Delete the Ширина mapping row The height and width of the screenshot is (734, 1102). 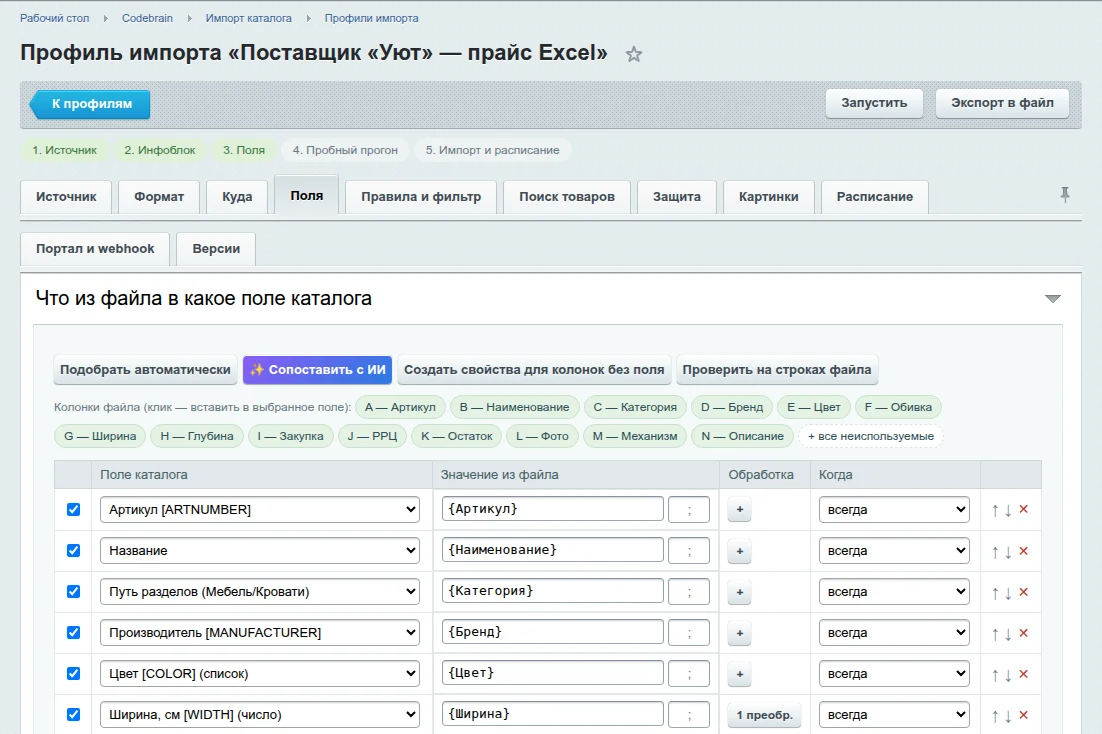point(1023,715)
